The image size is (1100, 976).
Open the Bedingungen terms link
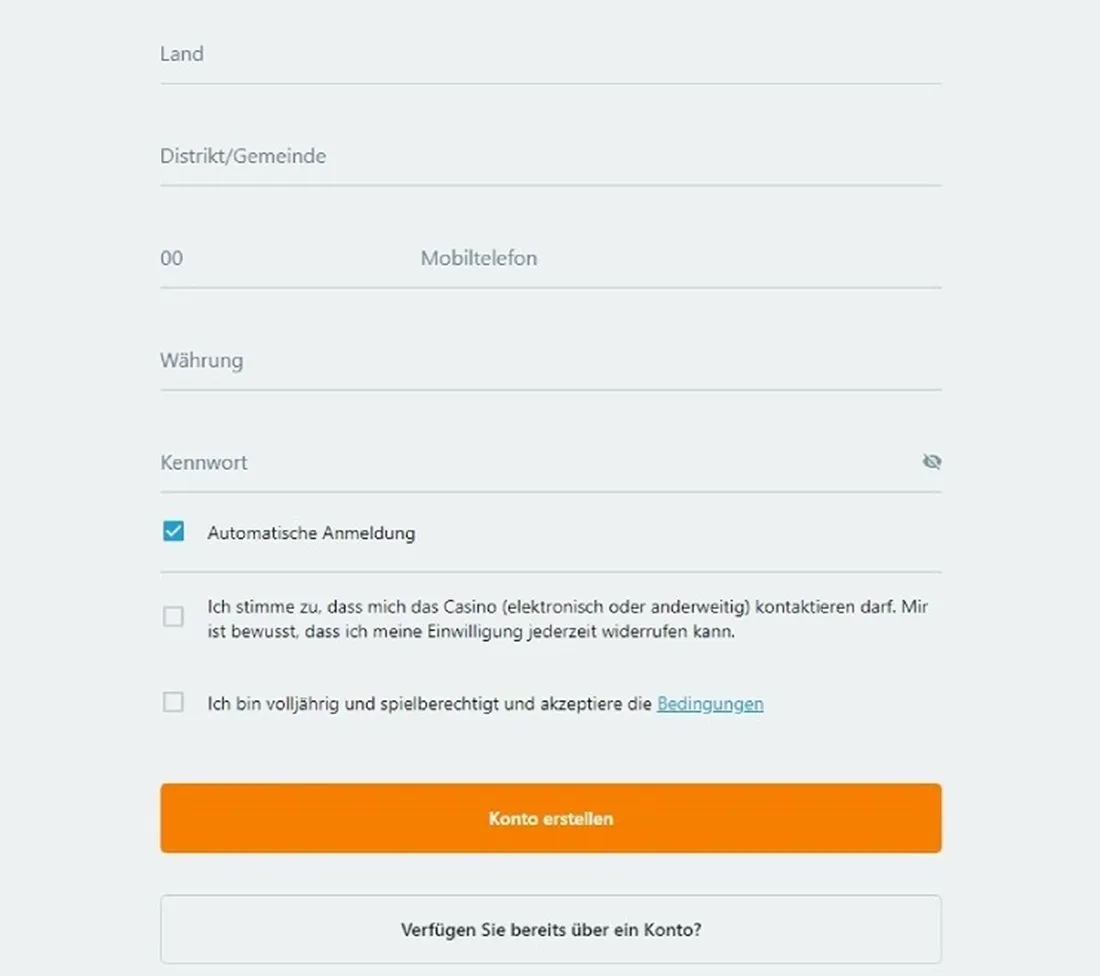[710, 704]
